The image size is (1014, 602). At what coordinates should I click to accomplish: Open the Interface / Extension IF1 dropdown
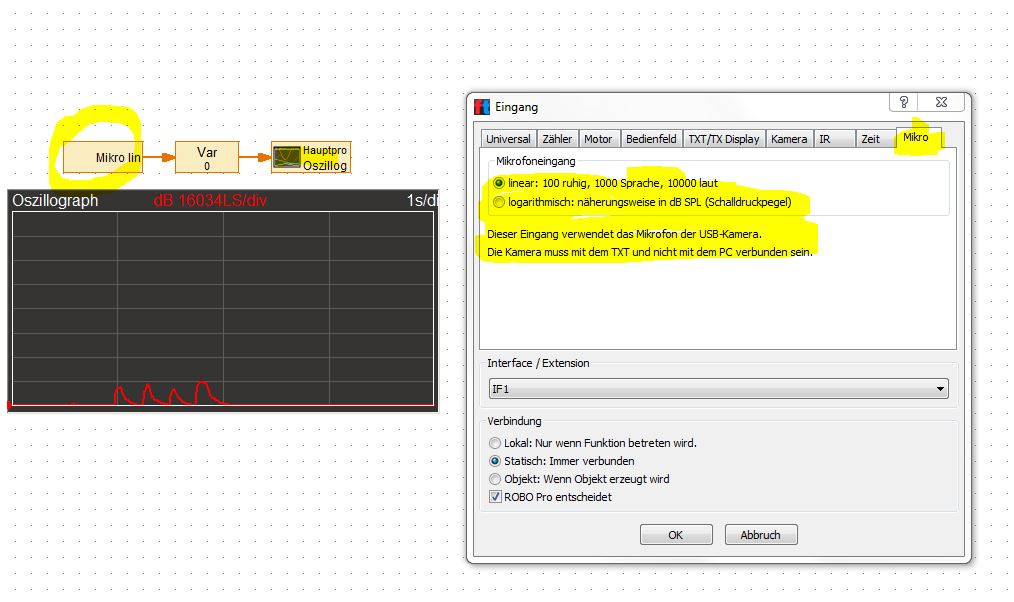[717, 389]
